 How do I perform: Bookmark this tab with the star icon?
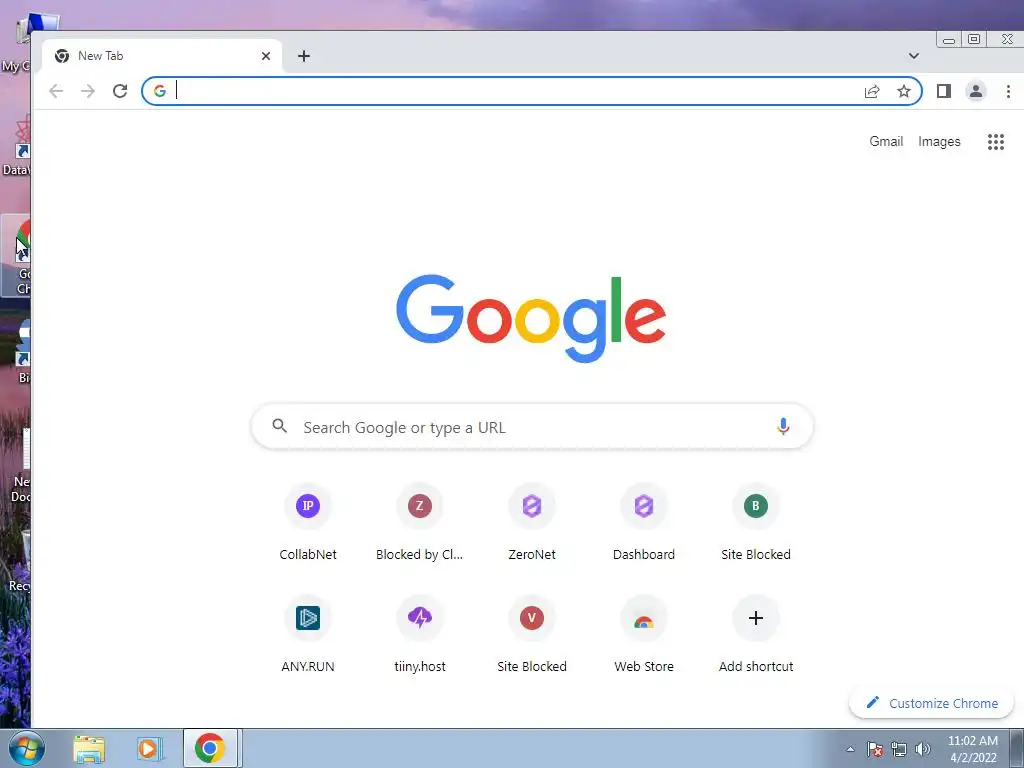point(904,91)
